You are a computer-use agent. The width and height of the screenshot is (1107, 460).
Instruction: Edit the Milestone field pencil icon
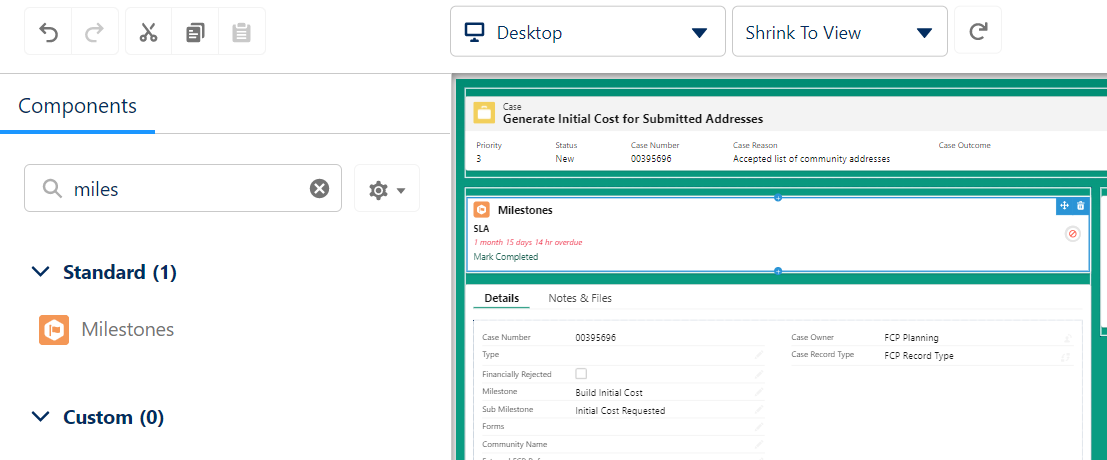[x=759, y=392]
